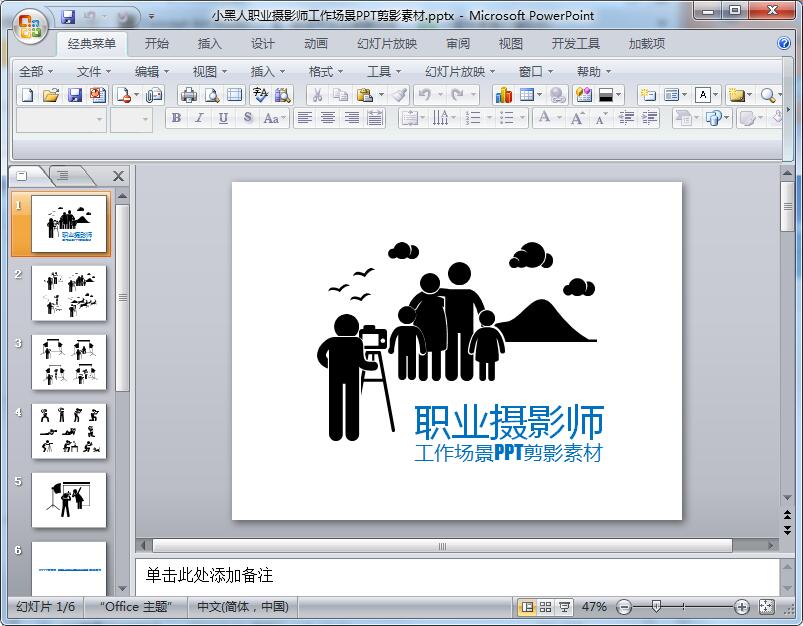Click the Cut scissors icon
This screenshot has height=626, width=803.
[x=316, y=95]
